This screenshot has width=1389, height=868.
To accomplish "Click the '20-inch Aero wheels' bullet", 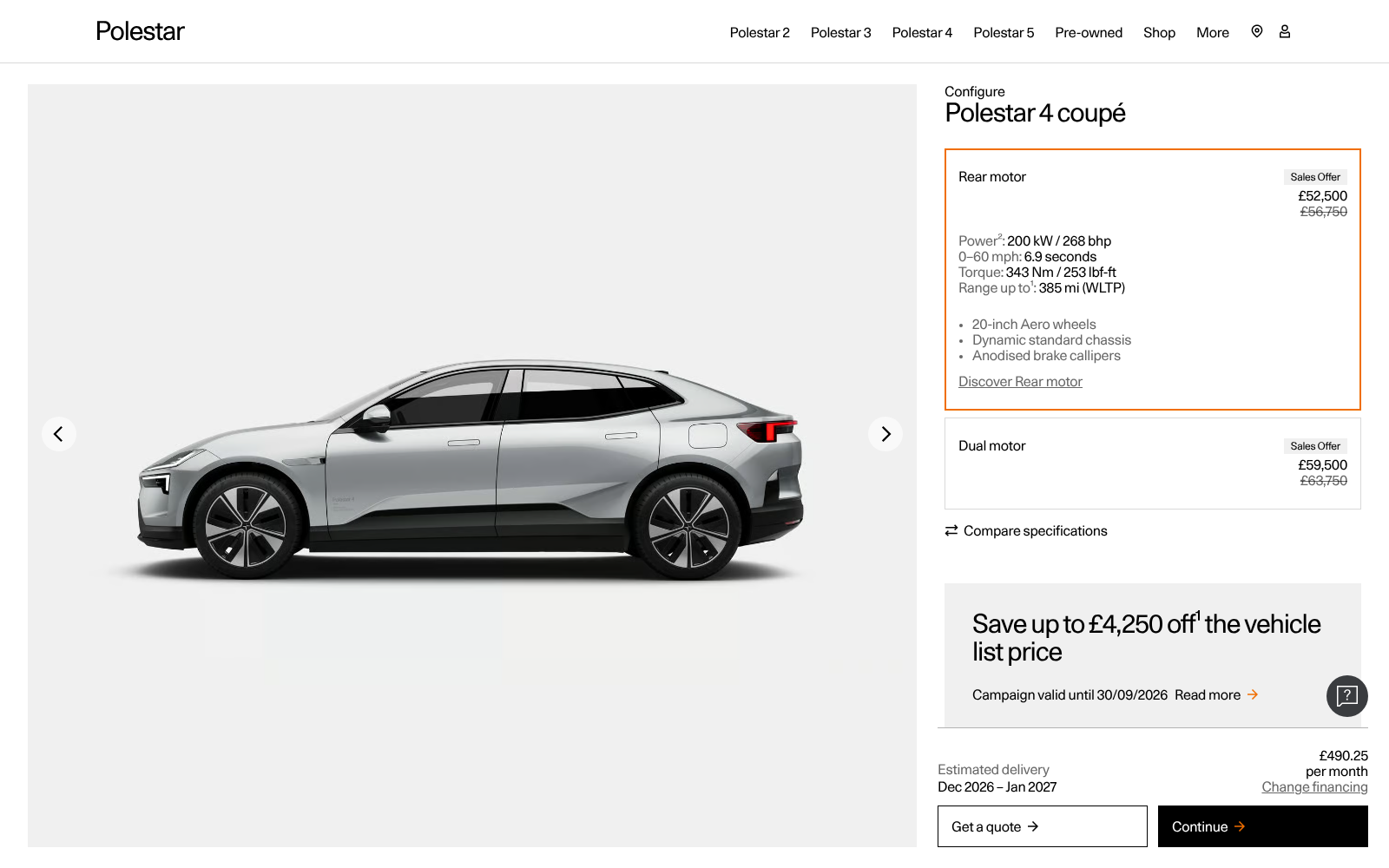I will pyautogui.click(x=1034, y=325).
